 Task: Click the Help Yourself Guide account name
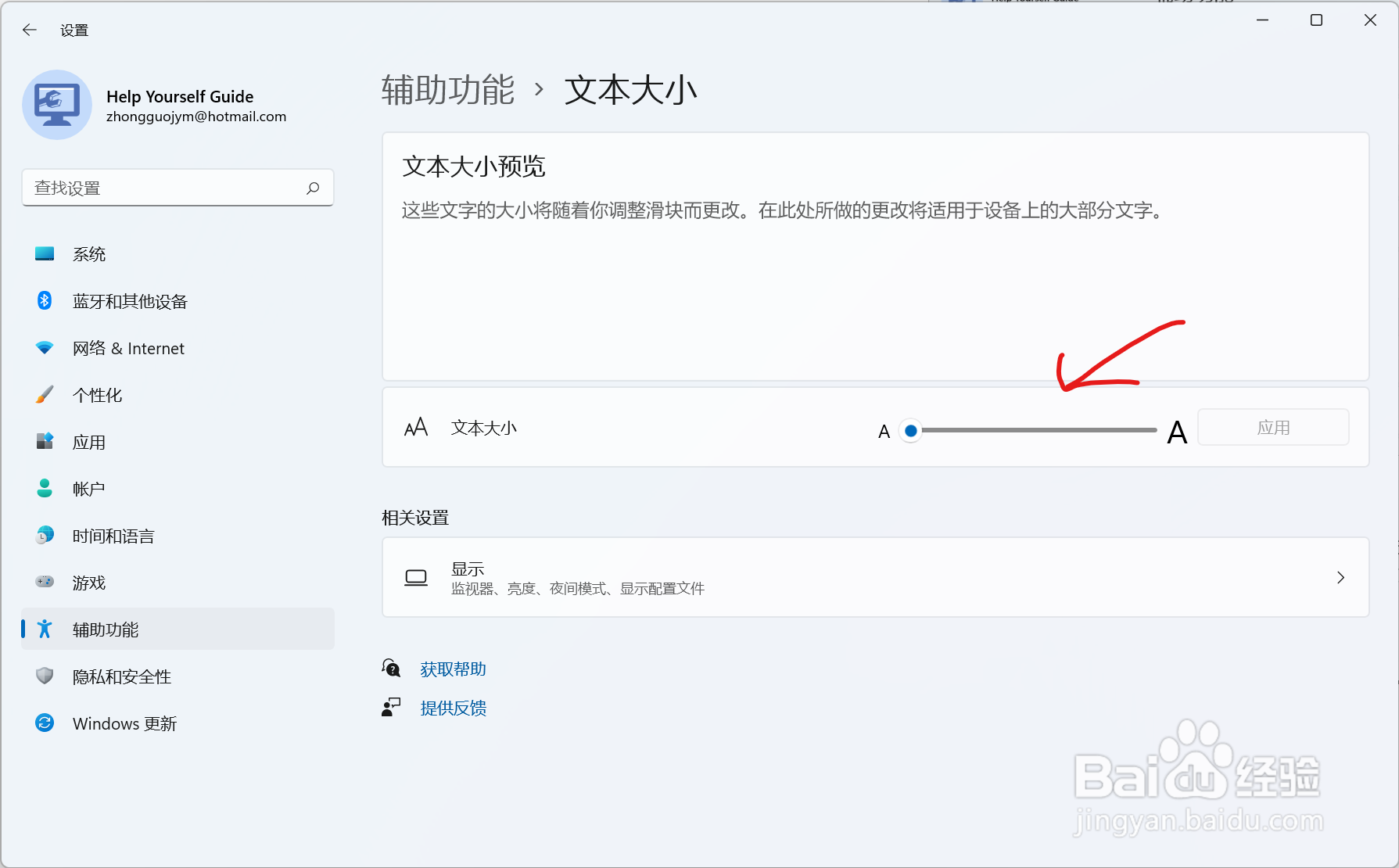pyautogui.click(x=180, y=96)
